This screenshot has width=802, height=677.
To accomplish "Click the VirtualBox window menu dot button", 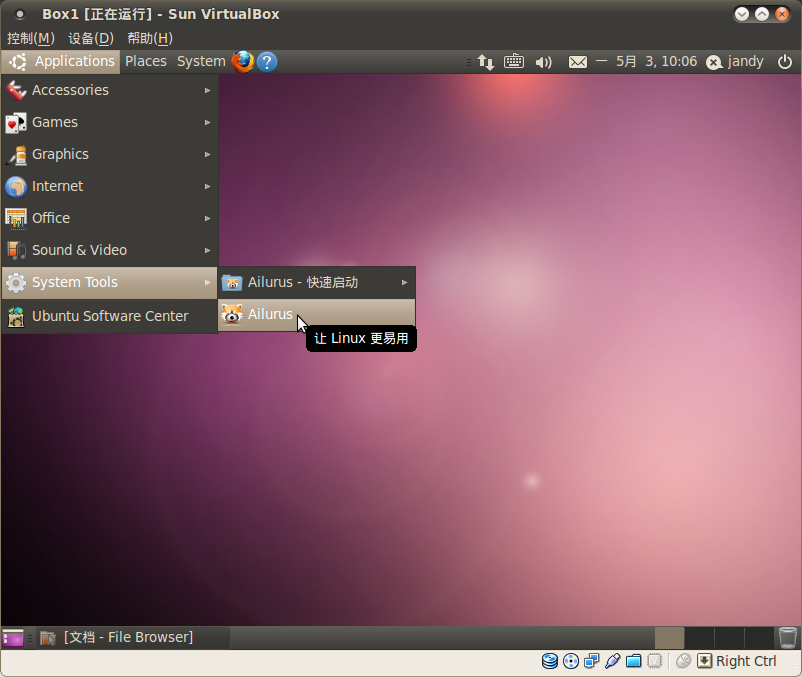I will (19, 14).
